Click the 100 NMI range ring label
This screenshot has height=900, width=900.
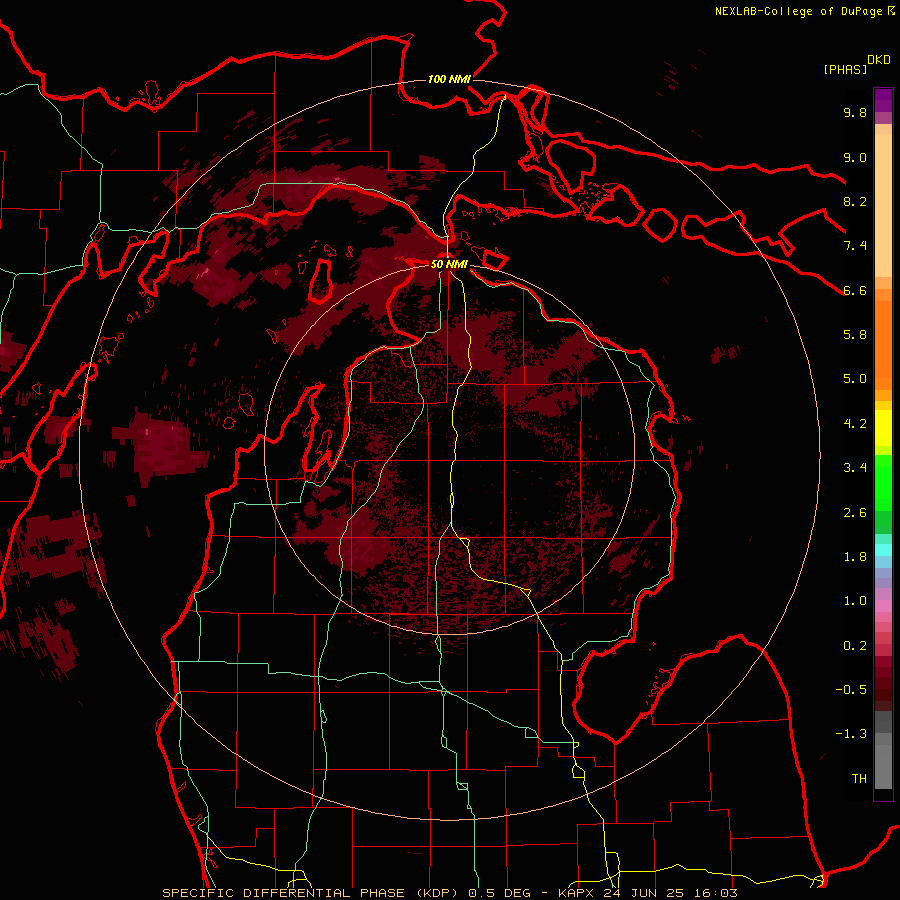[449, 79]
